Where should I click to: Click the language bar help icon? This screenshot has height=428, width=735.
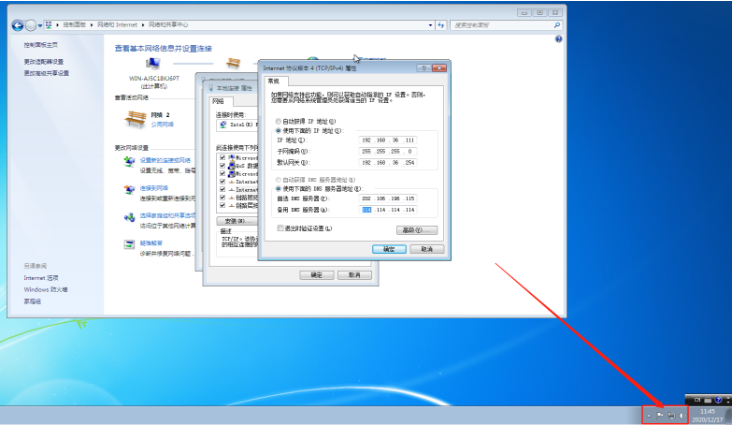(x=718, y=400)
